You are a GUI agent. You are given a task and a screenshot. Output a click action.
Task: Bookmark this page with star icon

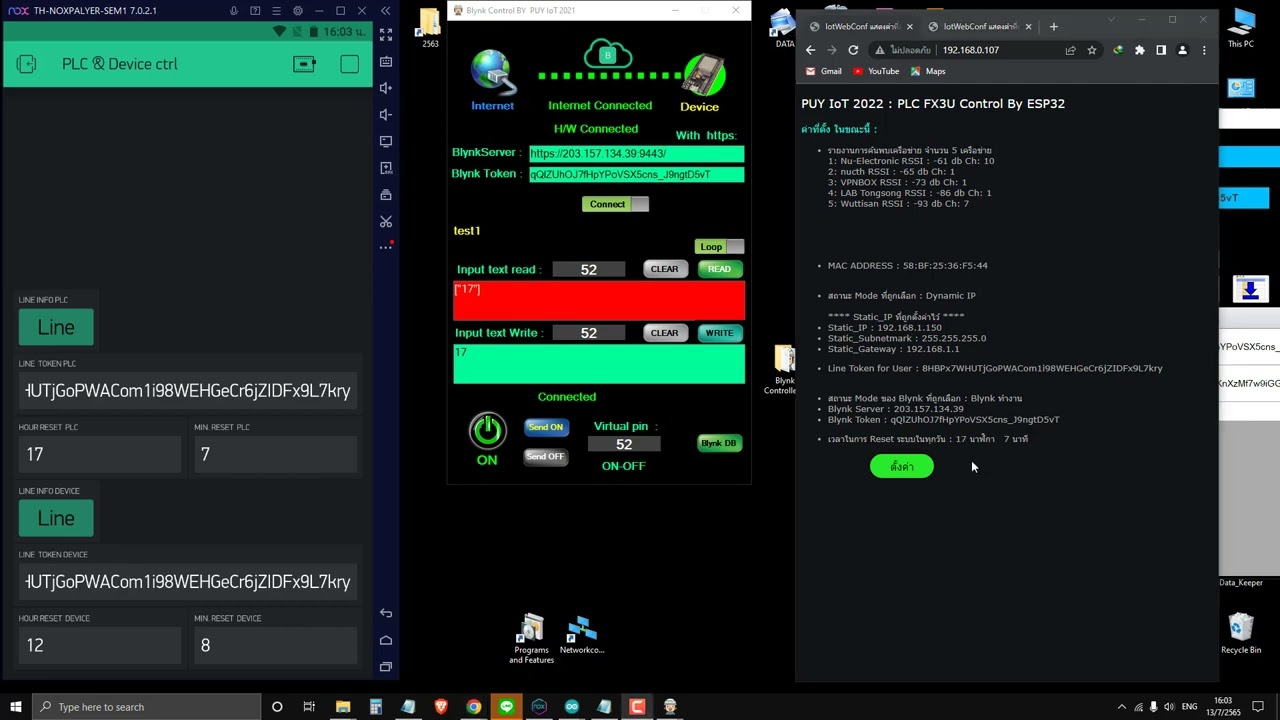(x=1091, y=50)
